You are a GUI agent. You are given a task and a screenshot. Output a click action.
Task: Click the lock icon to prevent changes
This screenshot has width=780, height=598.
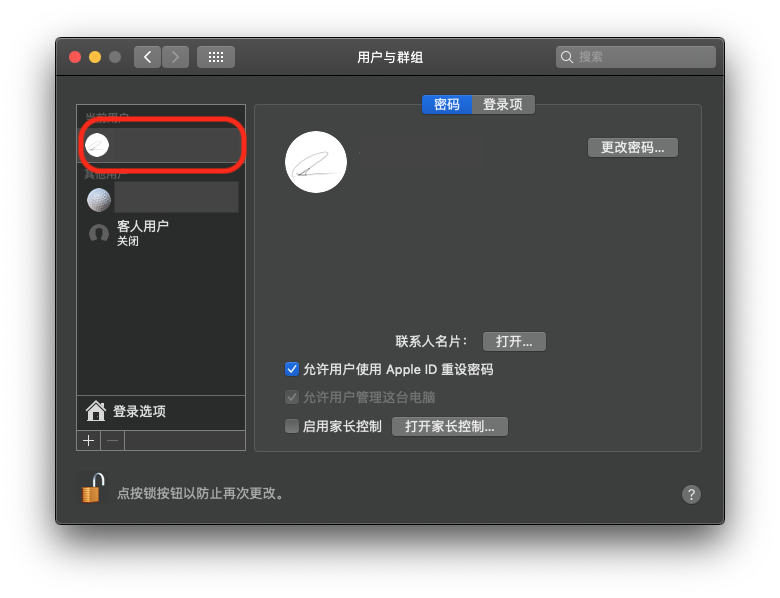[92, 489]
